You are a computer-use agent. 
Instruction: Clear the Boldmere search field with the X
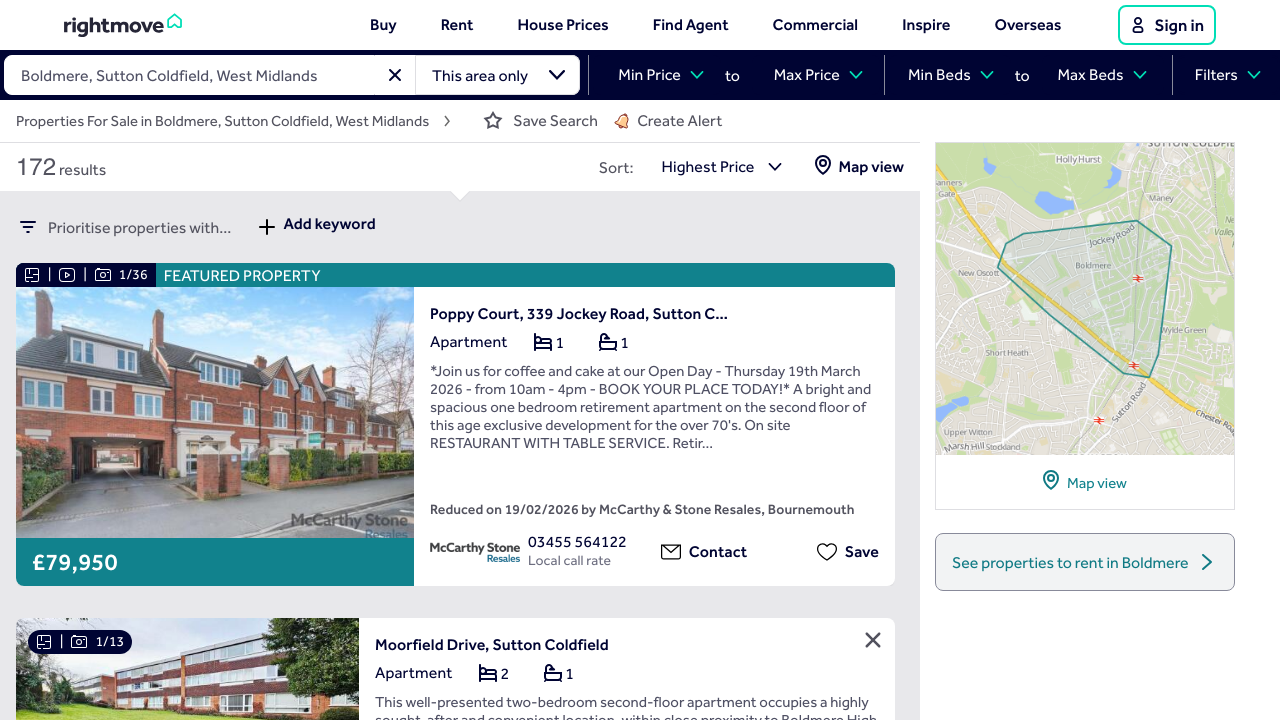click(394, 74)
